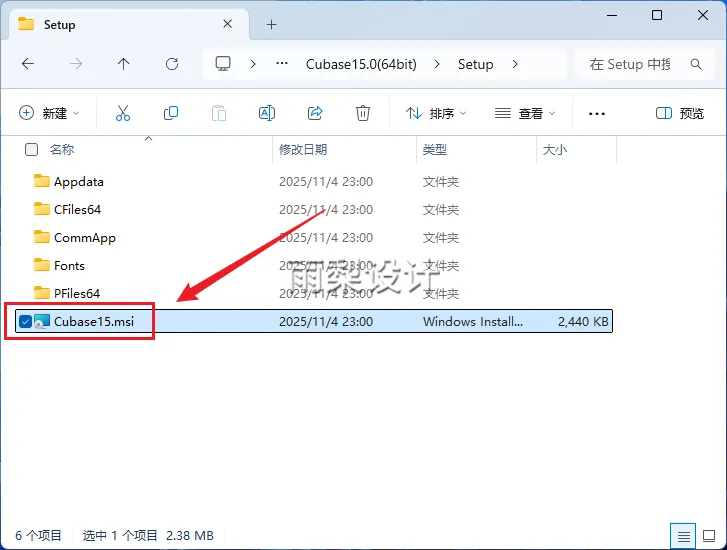Viewport: 727px width, 550px height.
Task: Click the Paste clipboard icon
Action: coord(219,113)
